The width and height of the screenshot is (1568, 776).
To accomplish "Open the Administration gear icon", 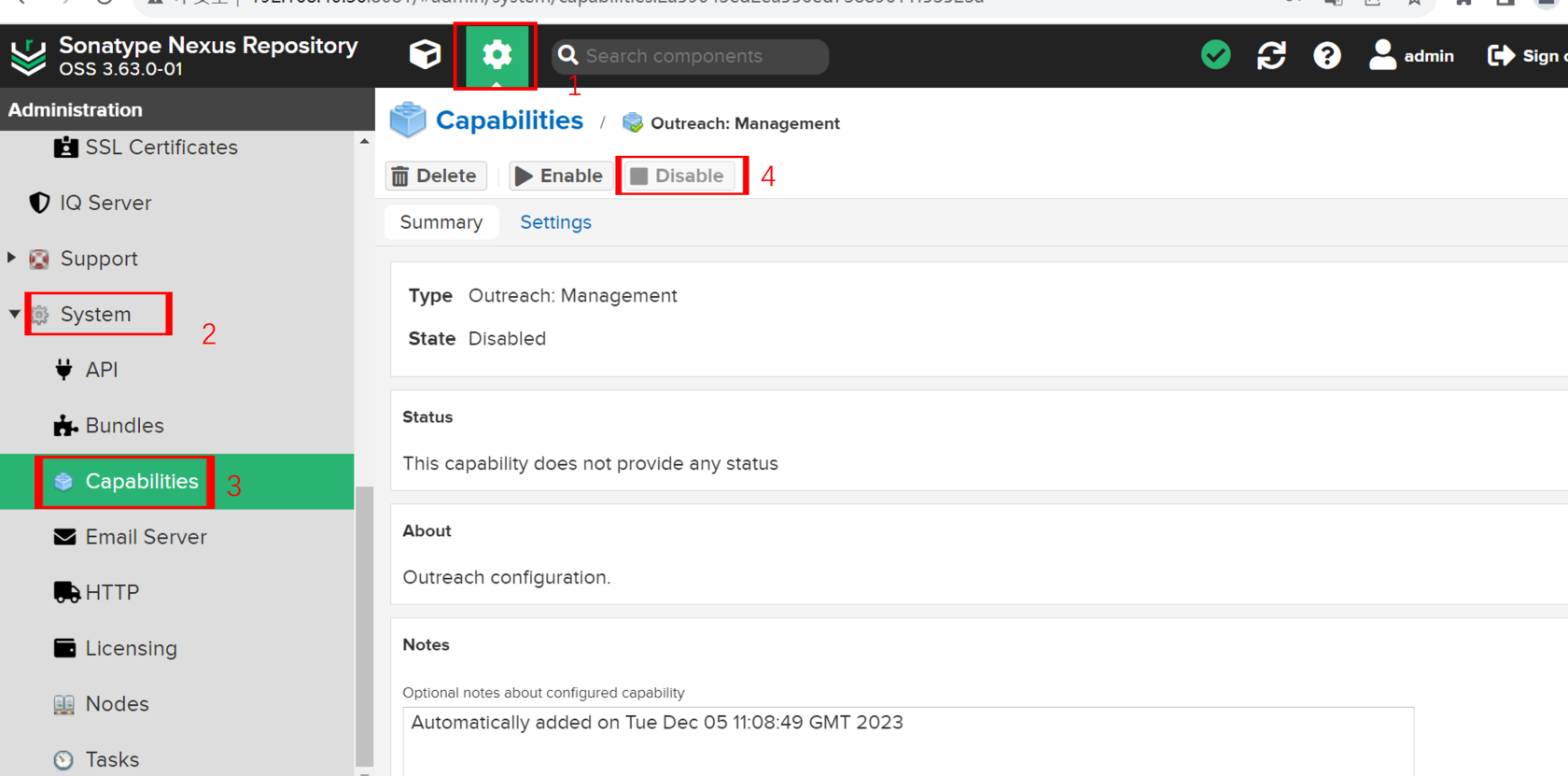I will pyautogui.click(x=497, y=55).
